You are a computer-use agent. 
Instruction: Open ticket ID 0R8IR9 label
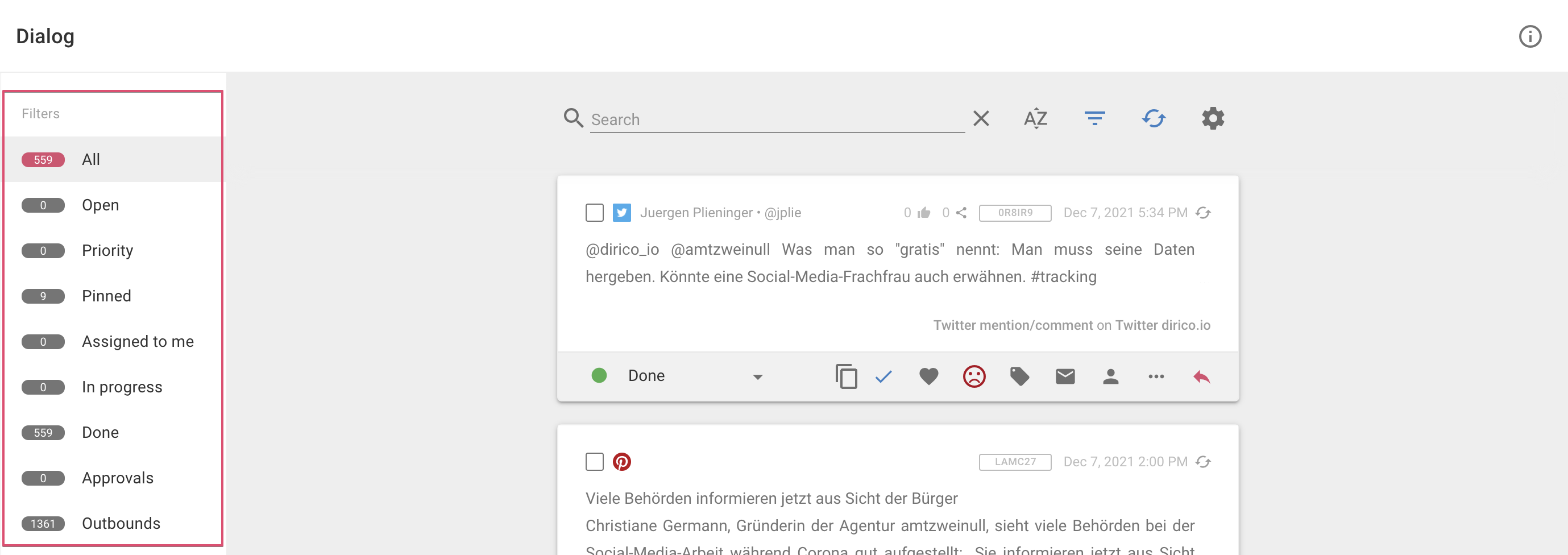[x=1015, y=213]
